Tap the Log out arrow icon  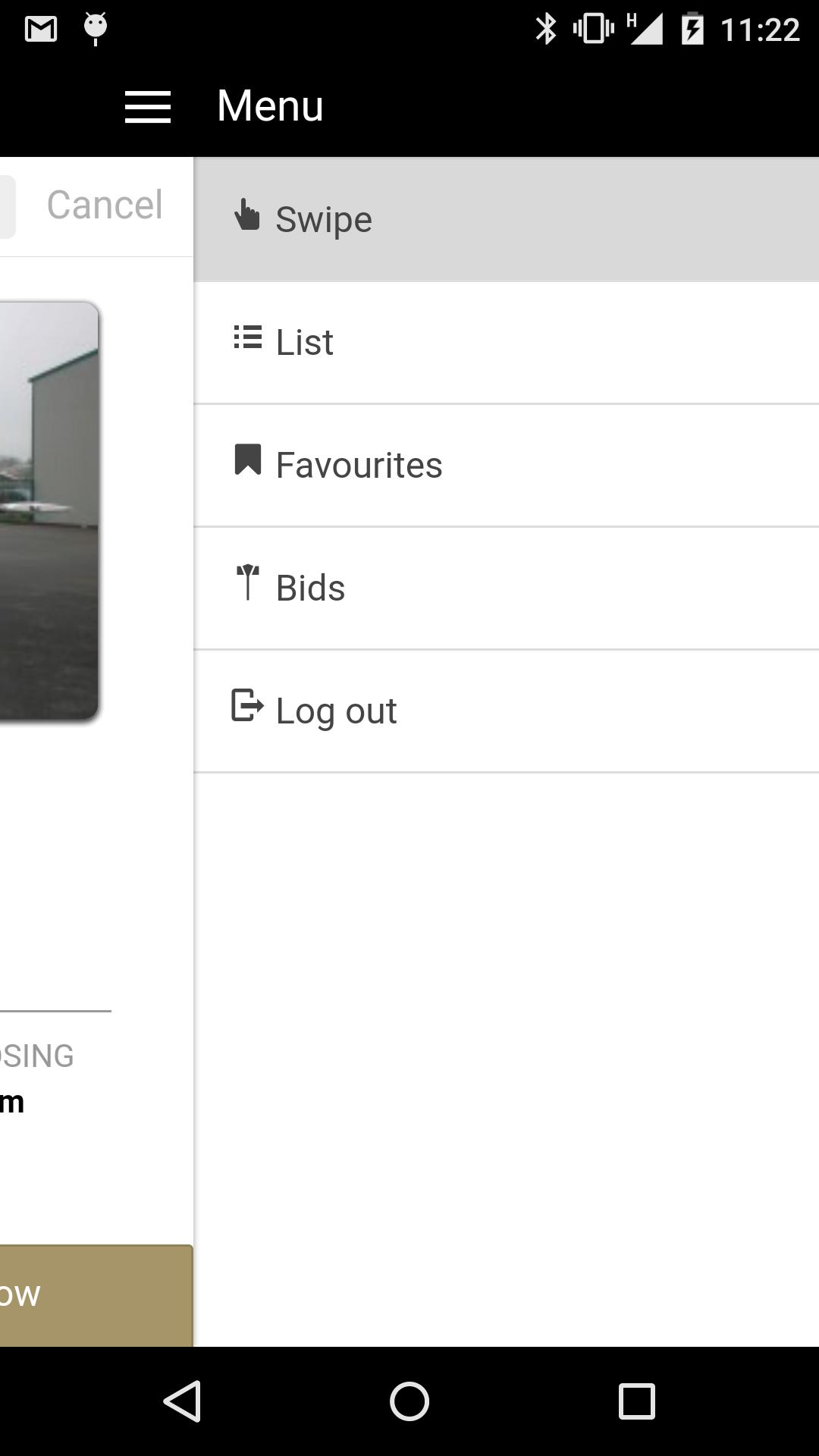click(247, 705)
